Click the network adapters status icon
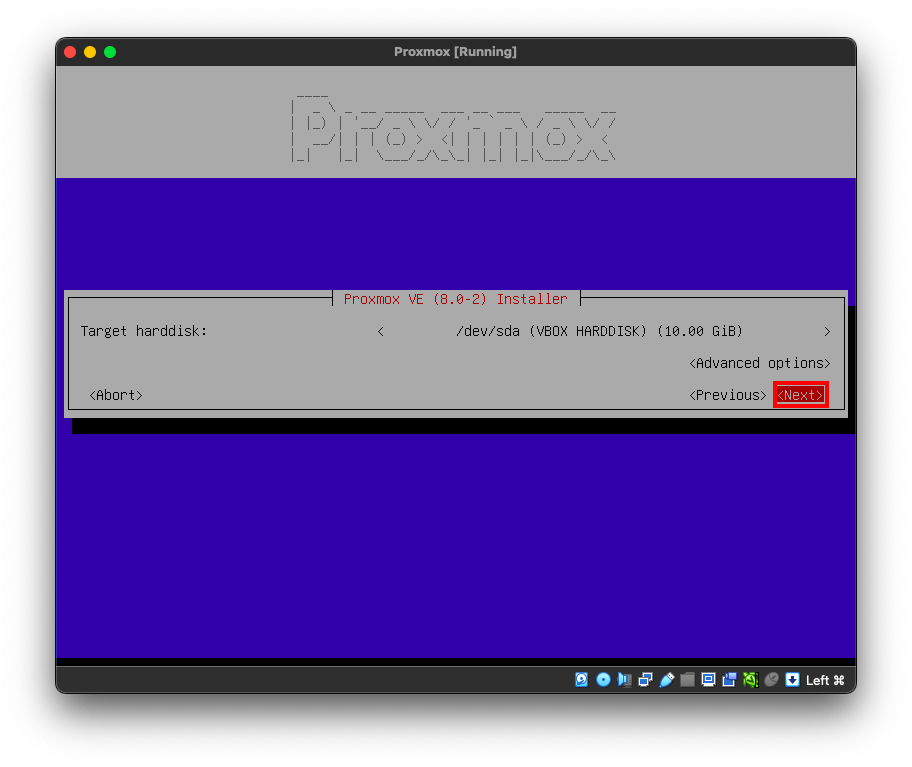 pos(645,680)
